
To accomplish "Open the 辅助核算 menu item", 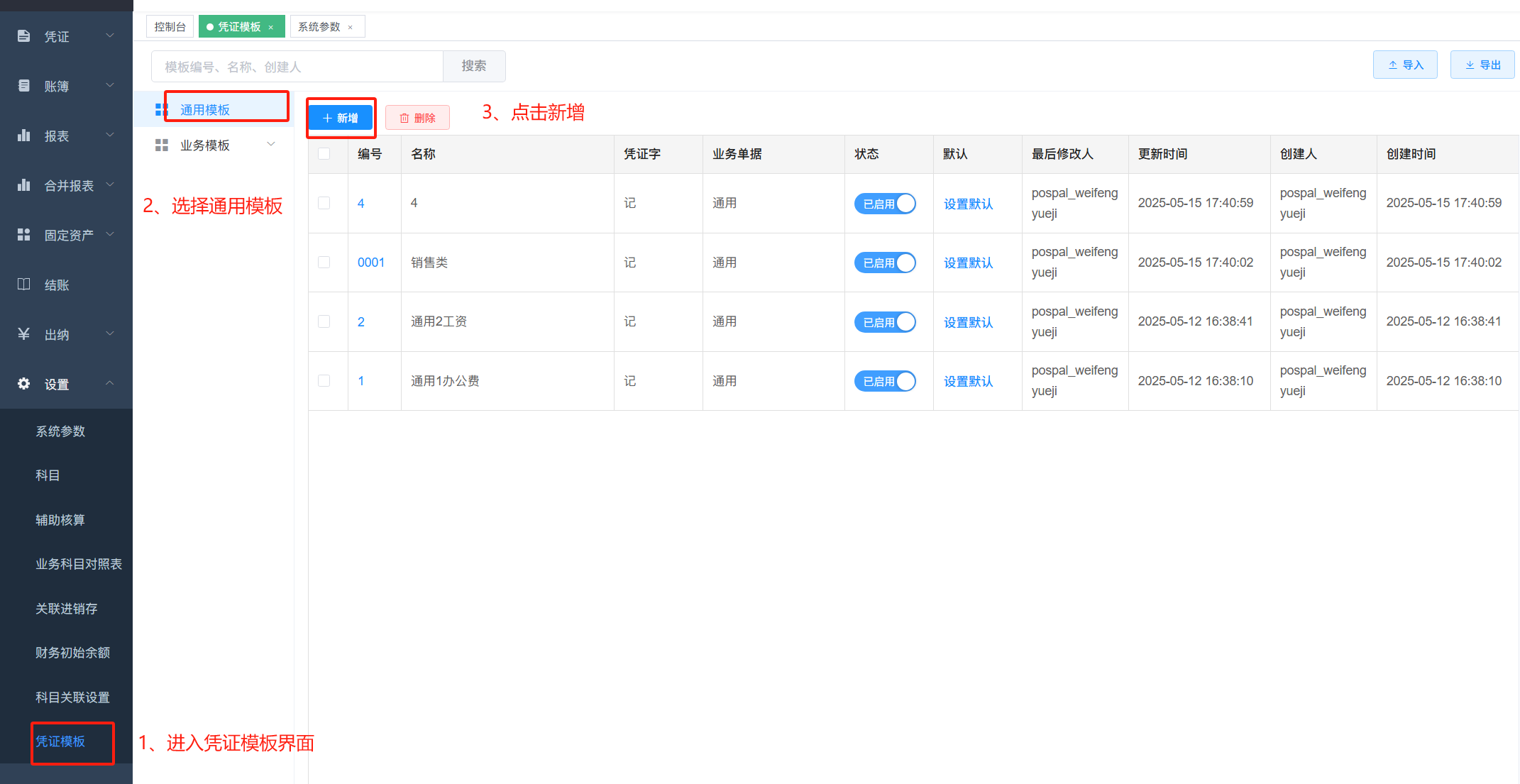I will (x=60, y=520).
